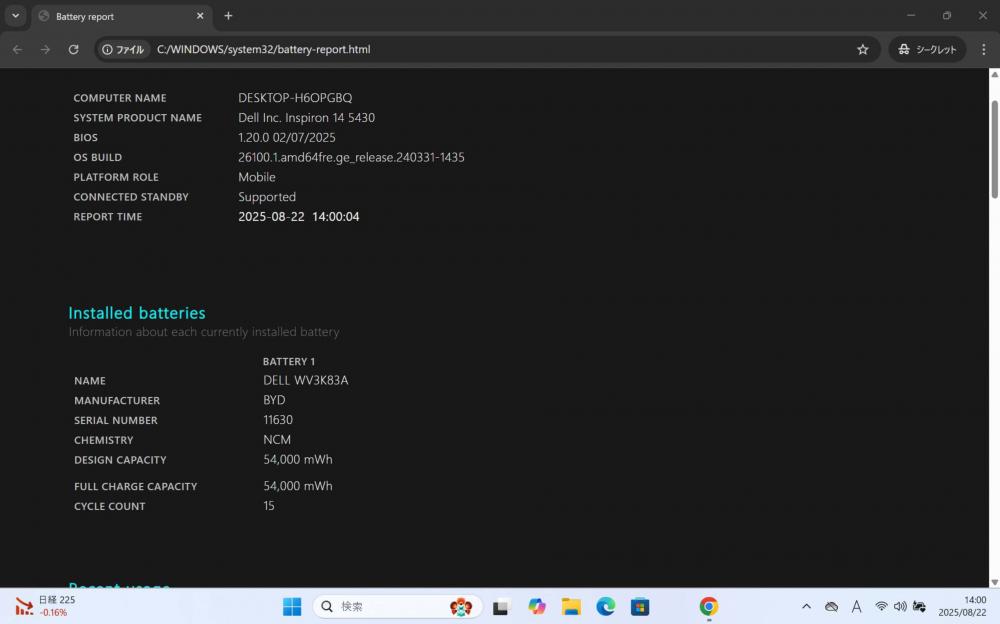This screenshot has height=624, width=1000.
Task: Click the cloud sync tray icon
Action: 831,606
